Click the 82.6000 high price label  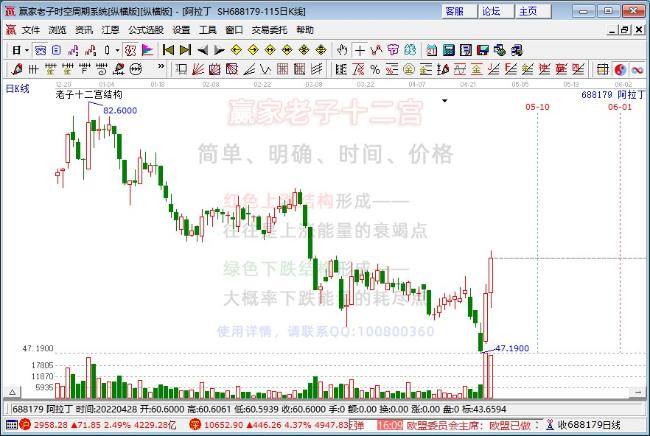120,110
